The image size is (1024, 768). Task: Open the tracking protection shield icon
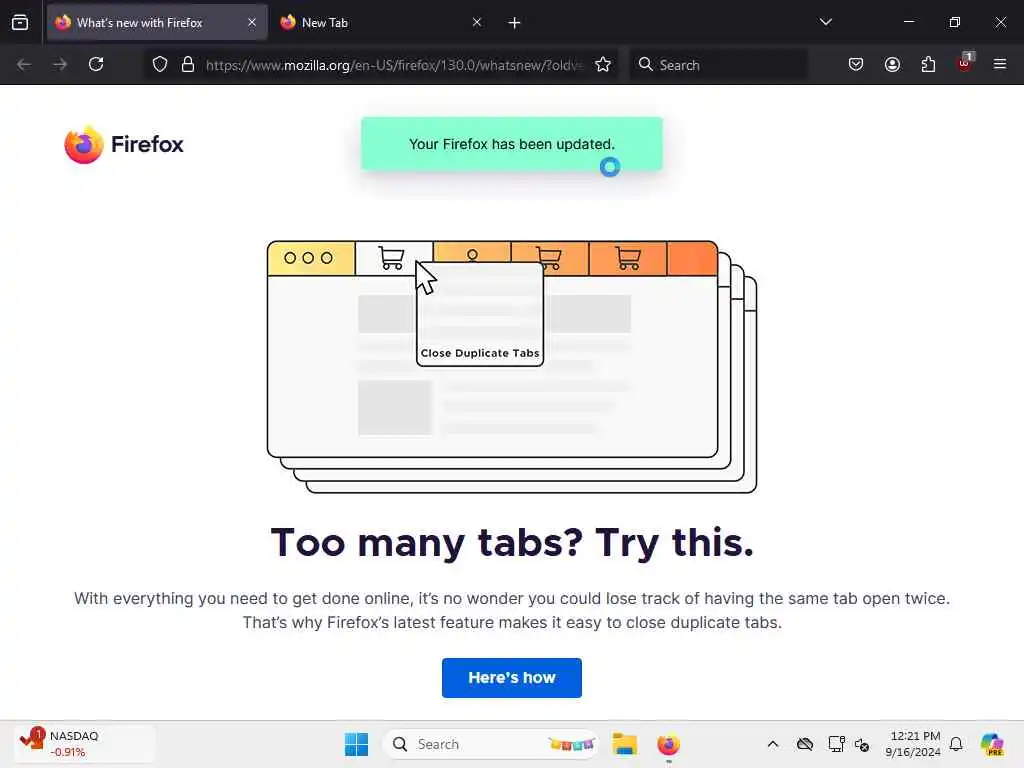(x=160, y=64)
